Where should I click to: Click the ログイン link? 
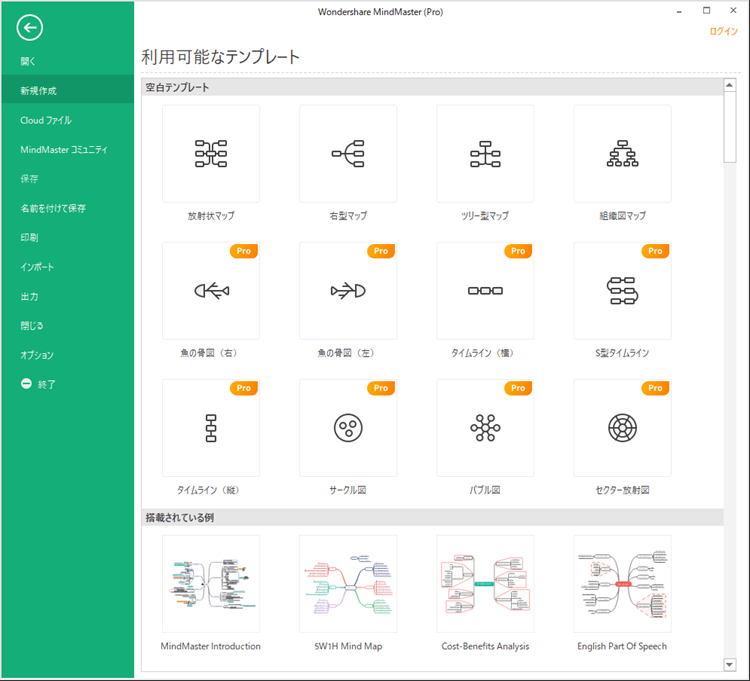pos(723,32)
